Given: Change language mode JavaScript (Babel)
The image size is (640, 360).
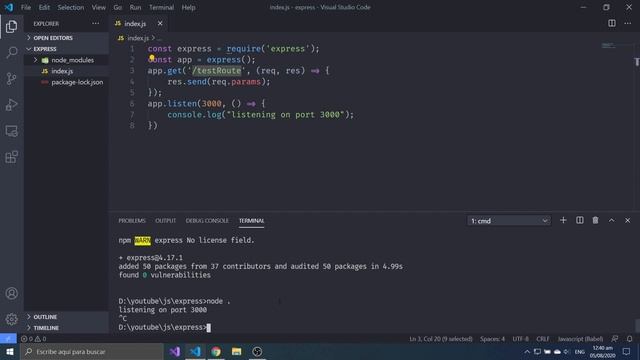Looking at the screenshot, I should tap(580, 339).
